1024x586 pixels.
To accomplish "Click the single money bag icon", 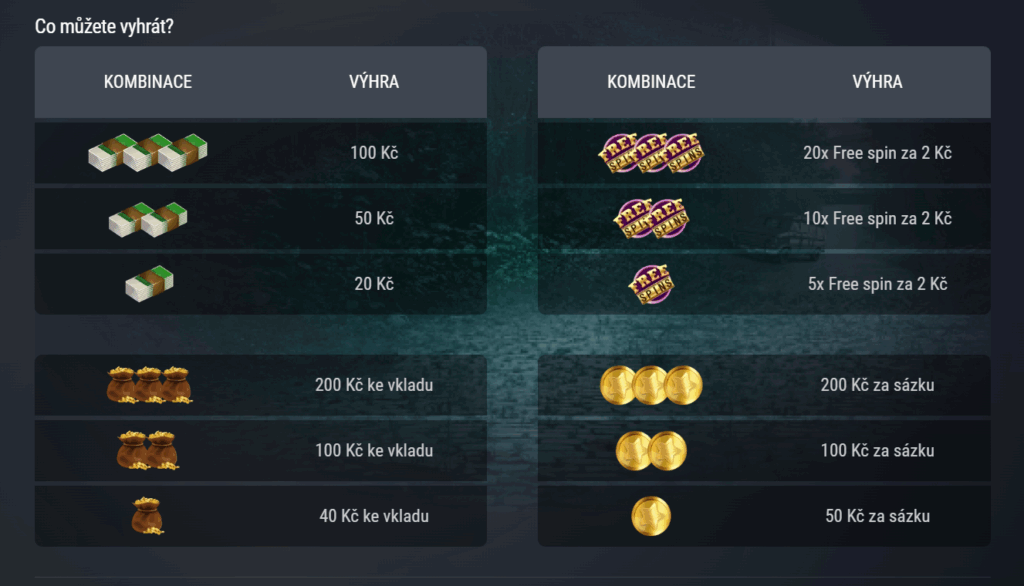I will click(148, 516).
